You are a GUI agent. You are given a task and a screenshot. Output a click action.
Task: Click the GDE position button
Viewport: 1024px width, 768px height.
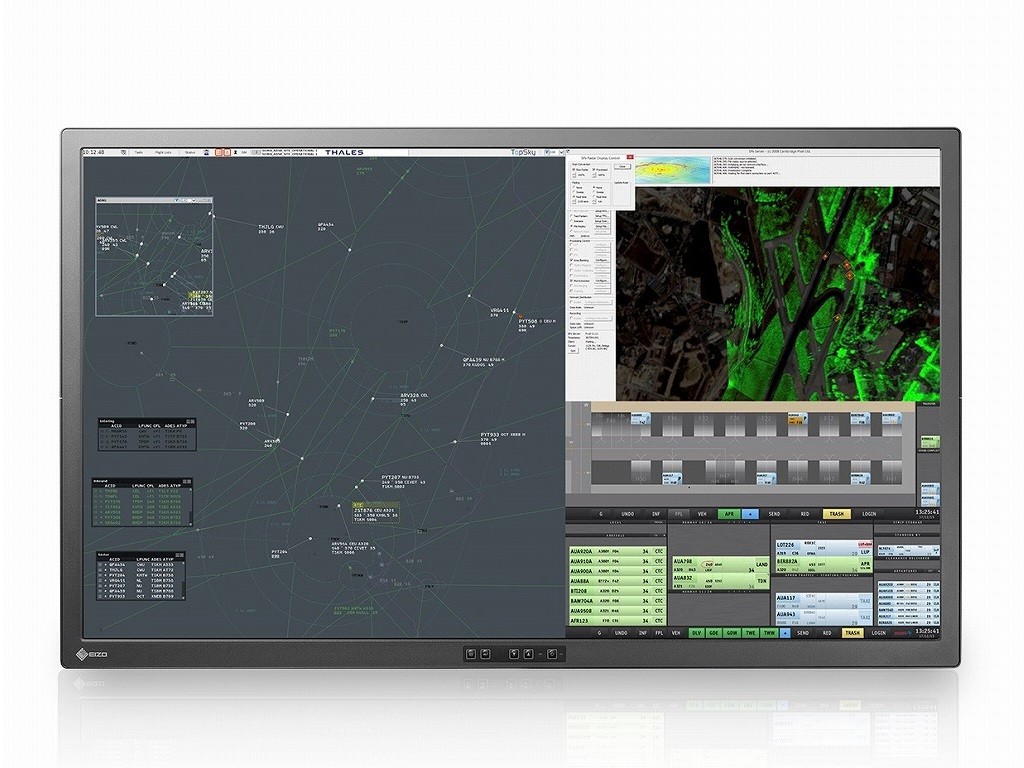pyautogui.click(x=714, y=633)
